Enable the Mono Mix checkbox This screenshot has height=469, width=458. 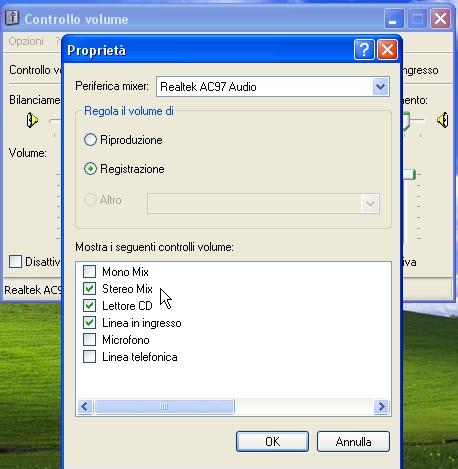pos(89,271)
